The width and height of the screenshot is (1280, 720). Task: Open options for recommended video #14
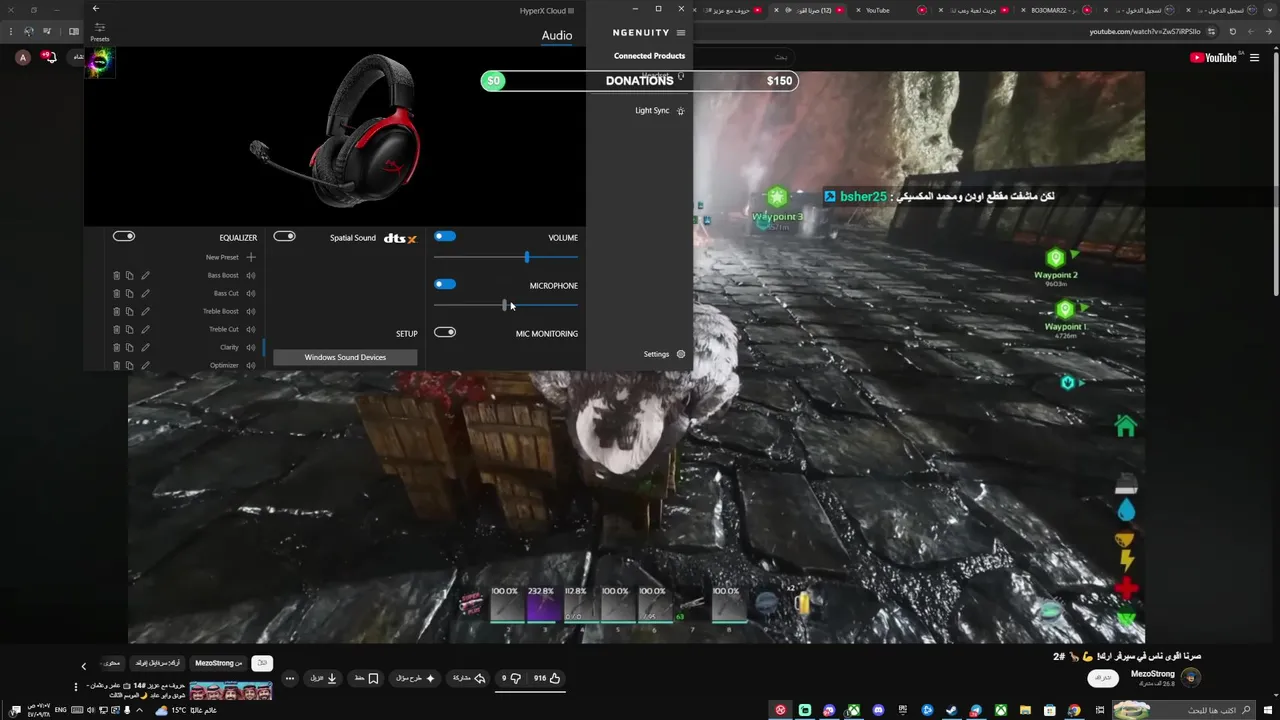75,687
